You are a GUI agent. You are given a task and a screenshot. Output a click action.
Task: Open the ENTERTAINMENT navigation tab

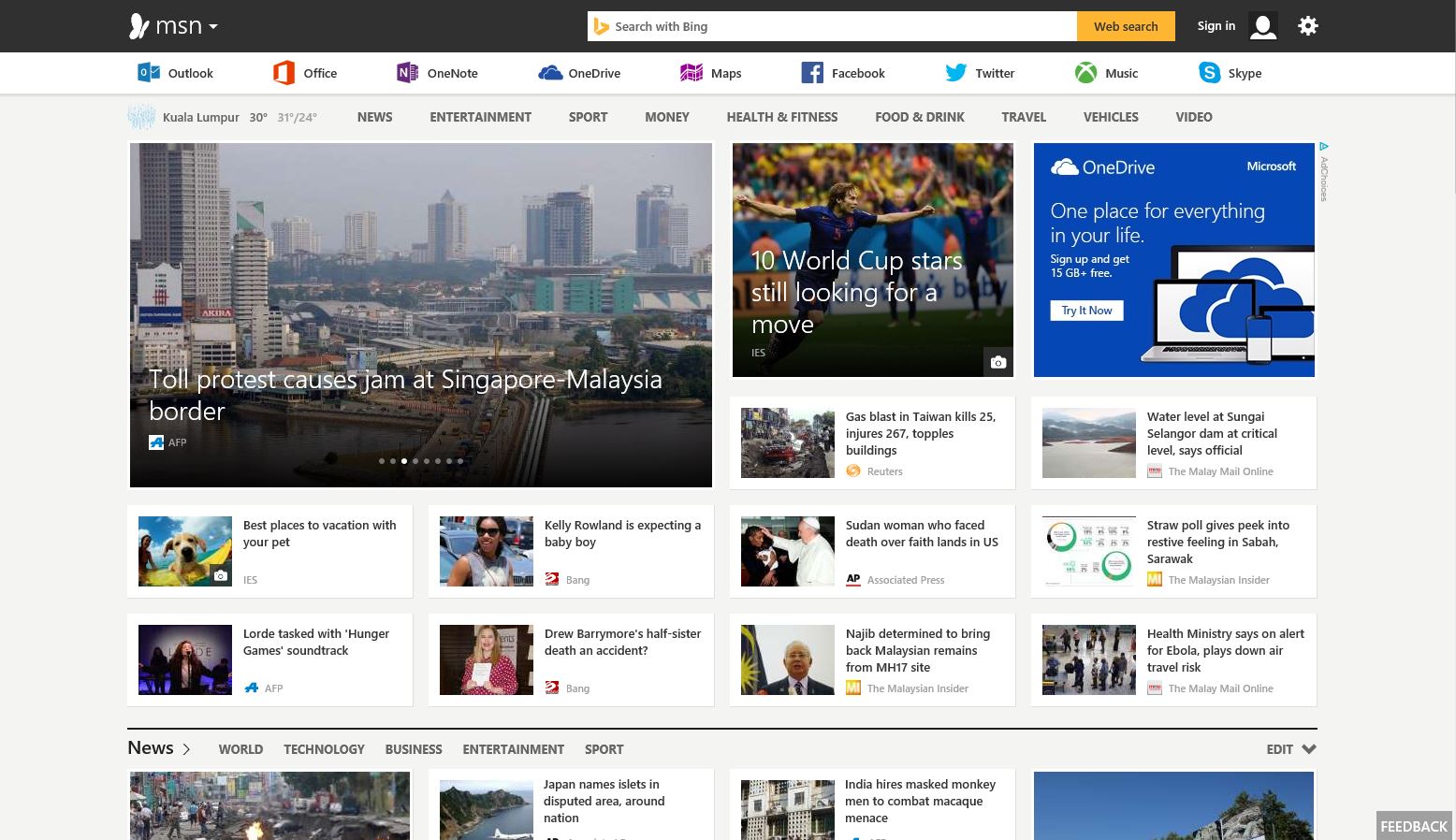(480, 117)
